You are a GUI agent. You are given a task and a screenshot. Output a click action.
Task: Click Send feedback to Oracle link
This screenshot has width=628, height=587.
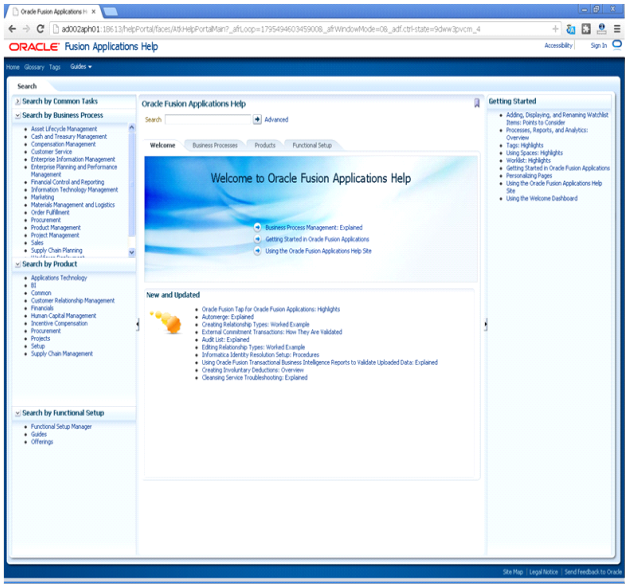(593, 572)
